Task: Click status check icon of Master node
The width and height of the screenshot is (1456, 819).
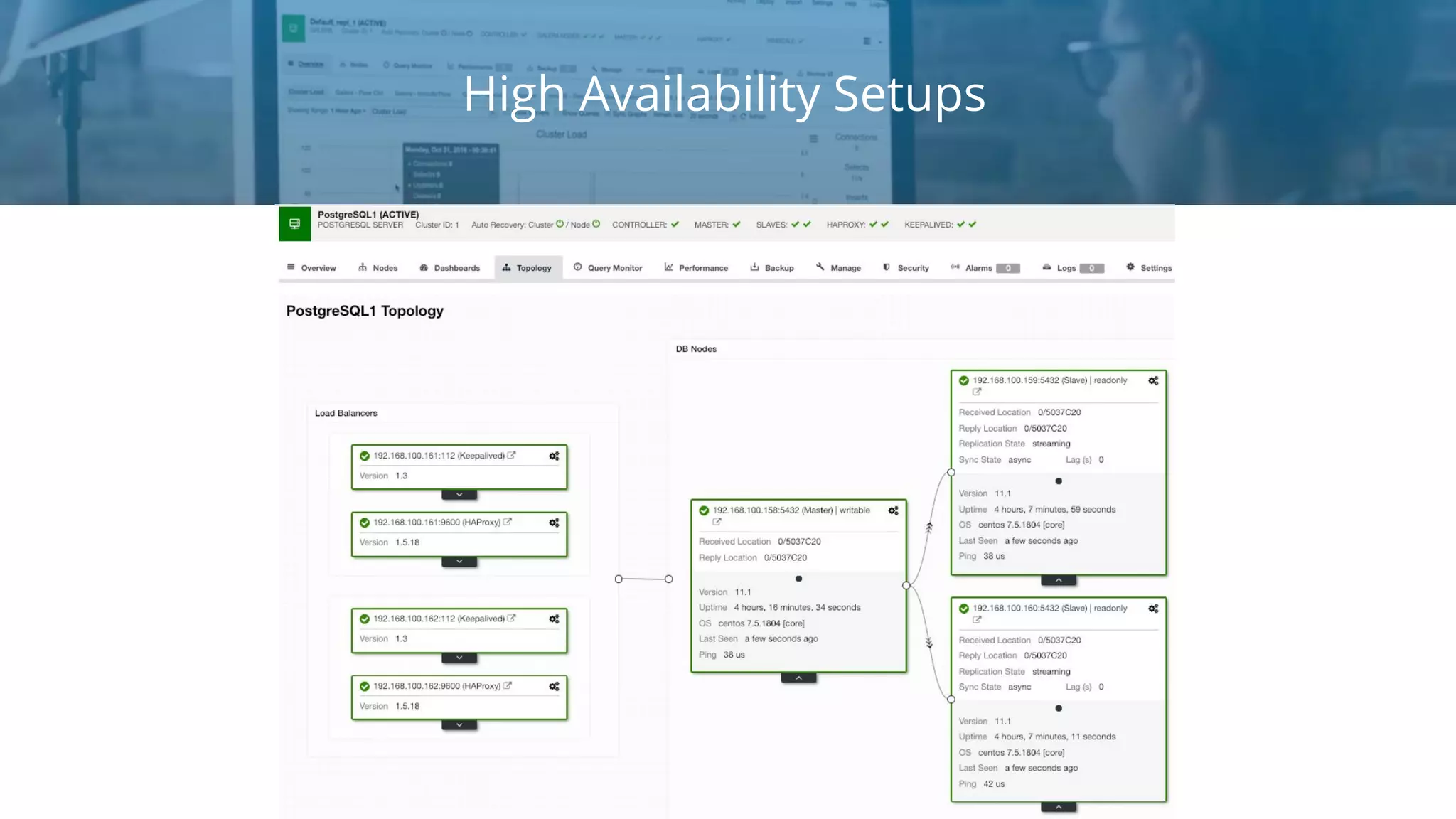Action: (704, 510)
